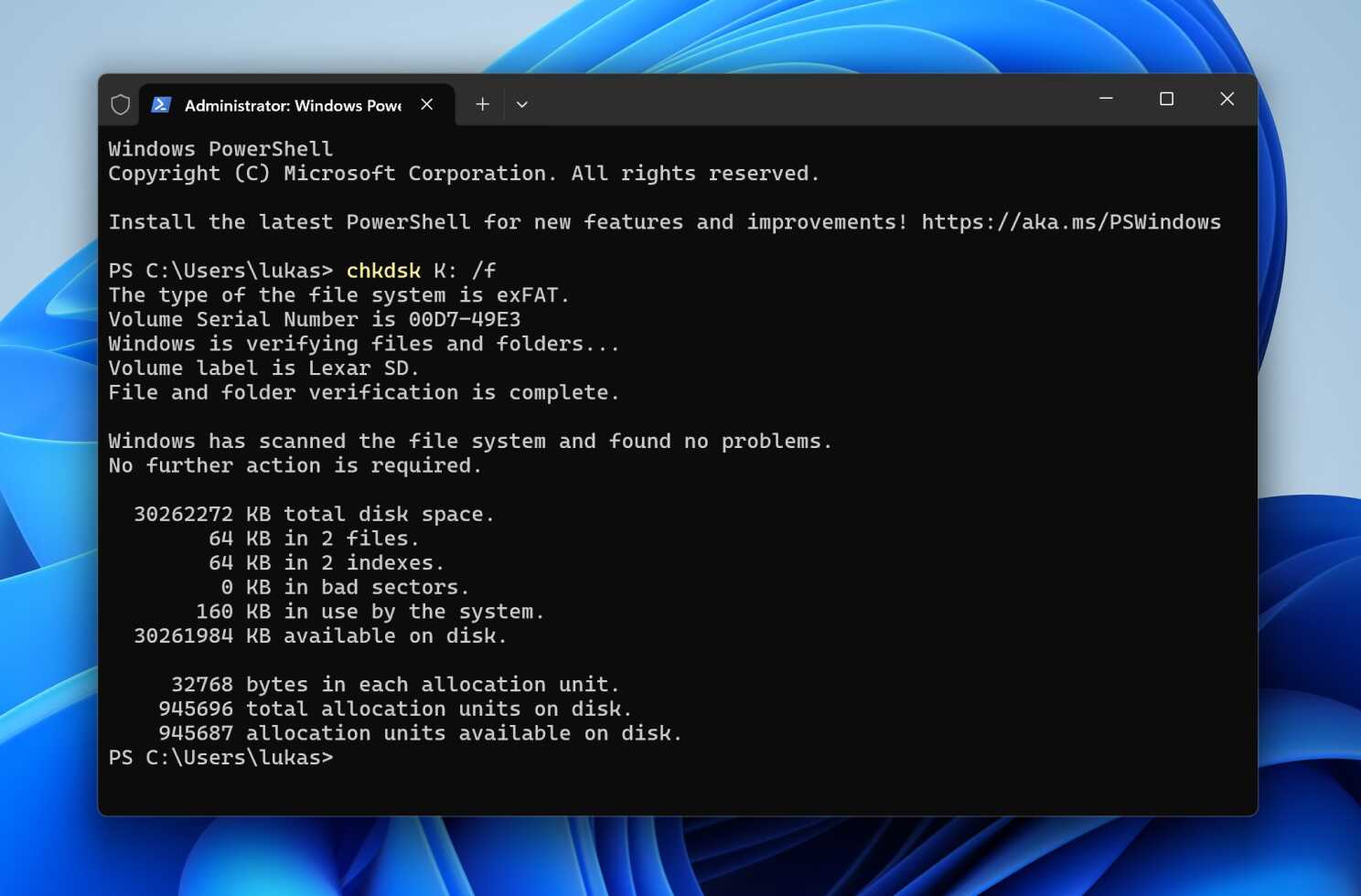This screenshot has height=896, width=1361.
Task: Click 'Windows has scanned the file system' line
Action: tap(470, 441)
